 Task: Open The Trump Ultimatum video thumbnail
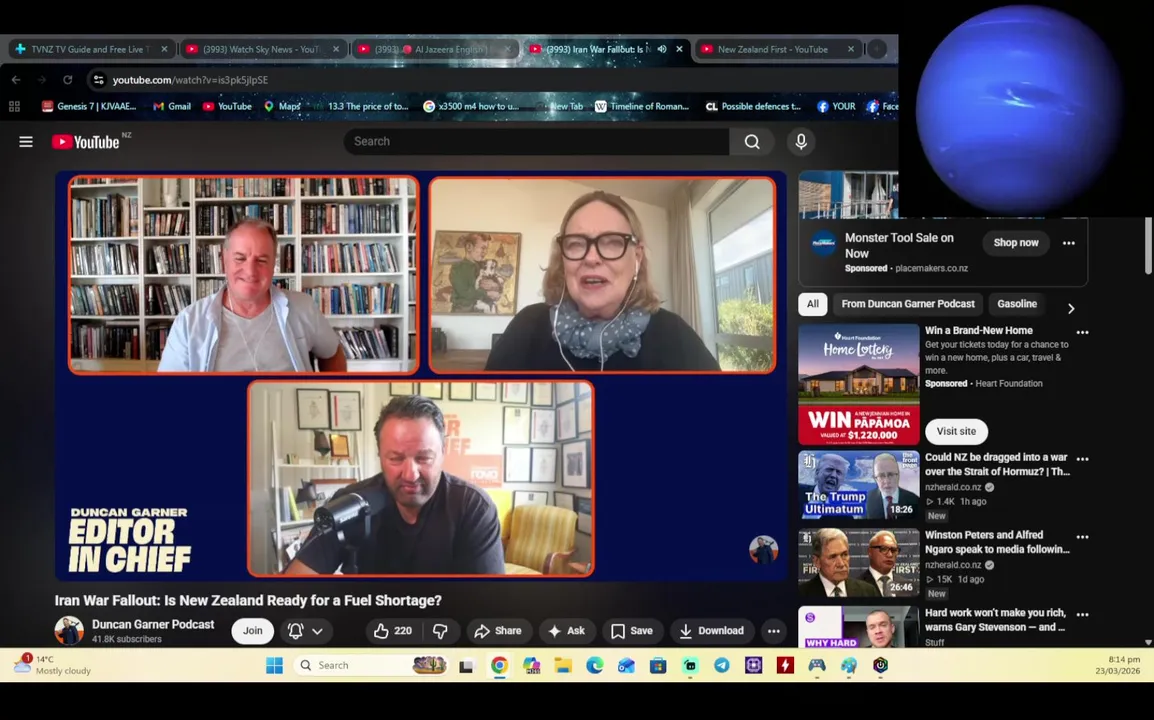click(859, 485)
